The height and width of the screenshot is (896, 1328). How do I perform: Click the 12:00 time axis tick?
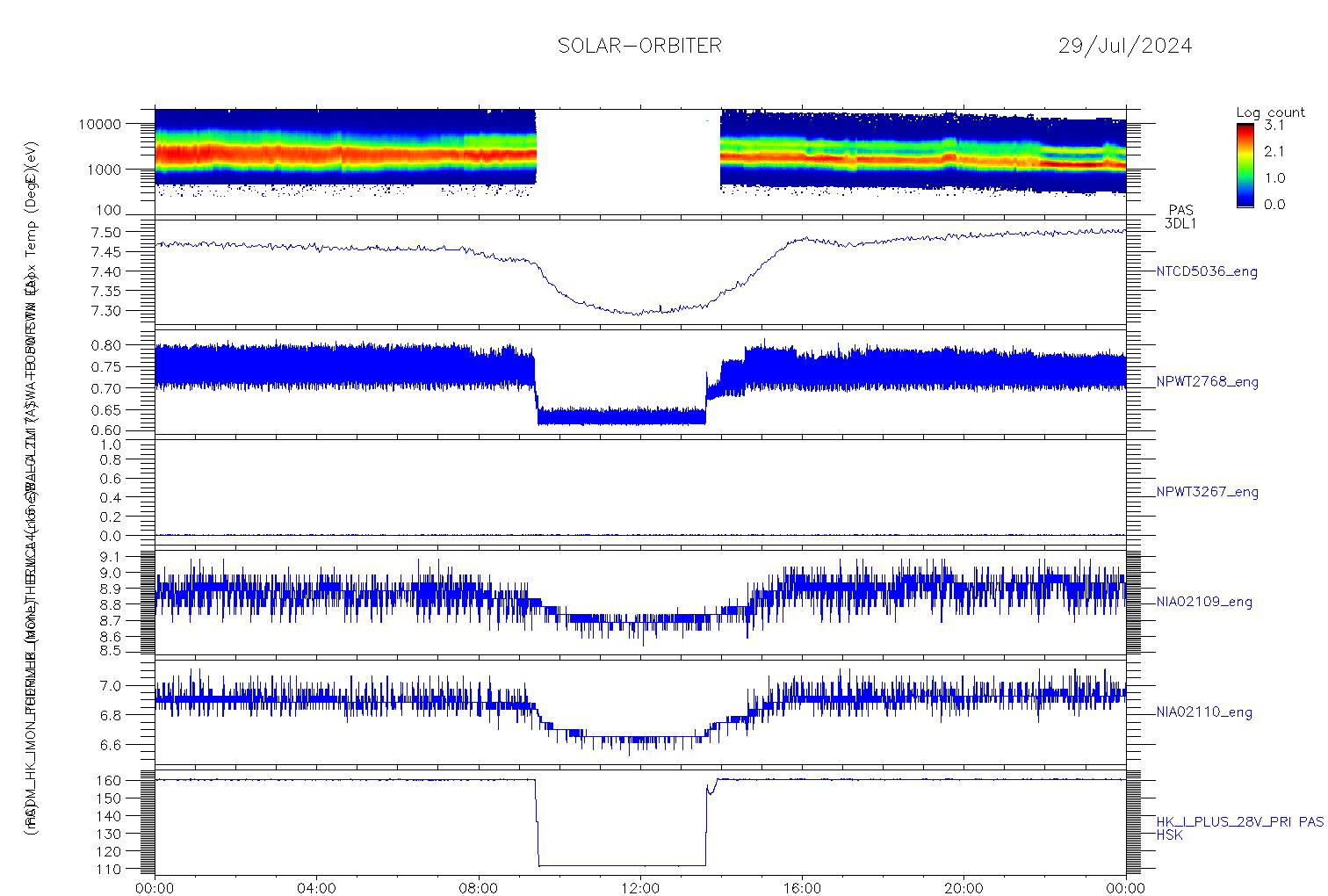click(x=640, y=888)
